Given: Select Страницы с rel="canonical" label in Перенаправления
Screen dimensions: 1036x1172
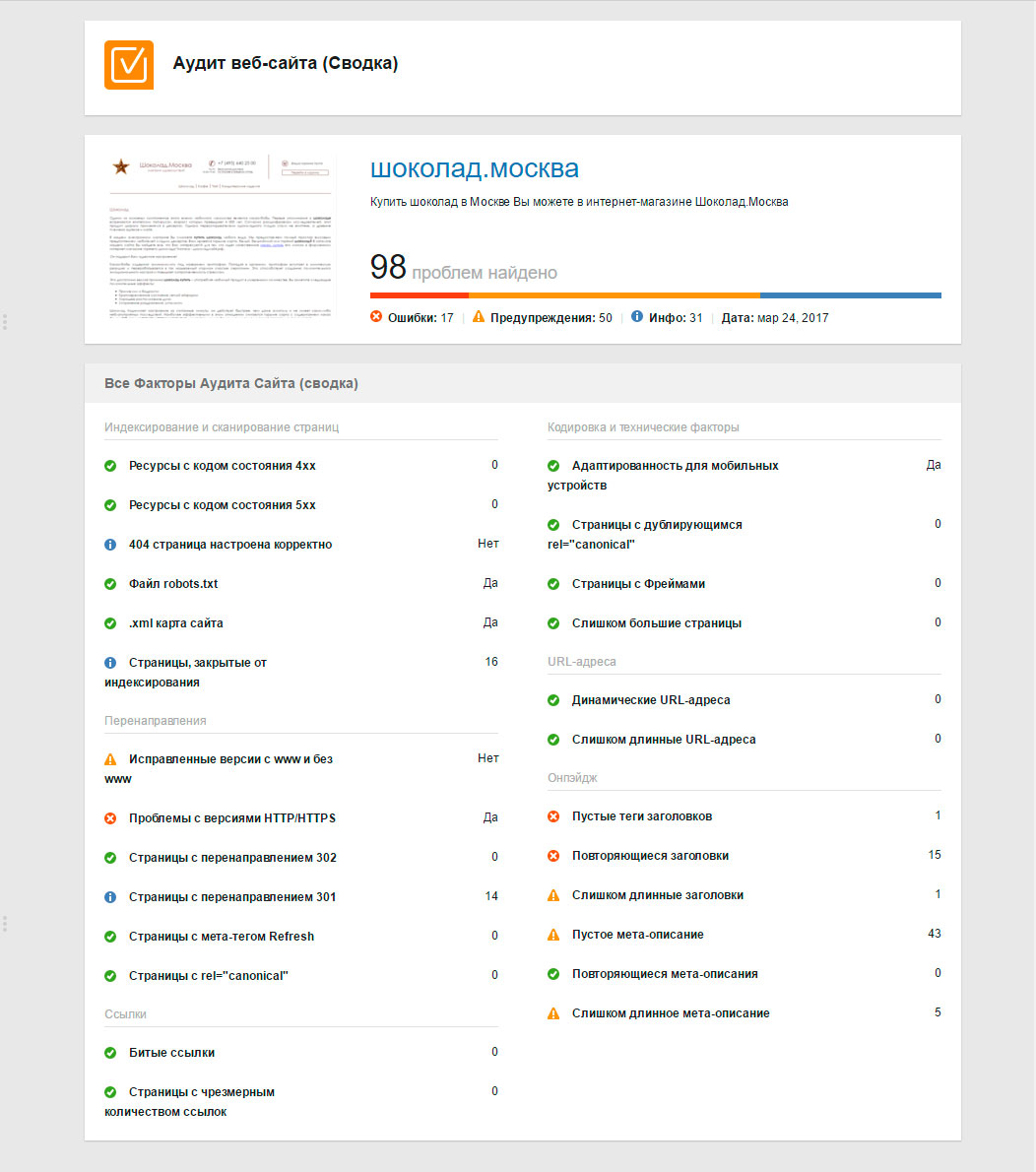Looking at the screenshot, I should tap(209, 976).
